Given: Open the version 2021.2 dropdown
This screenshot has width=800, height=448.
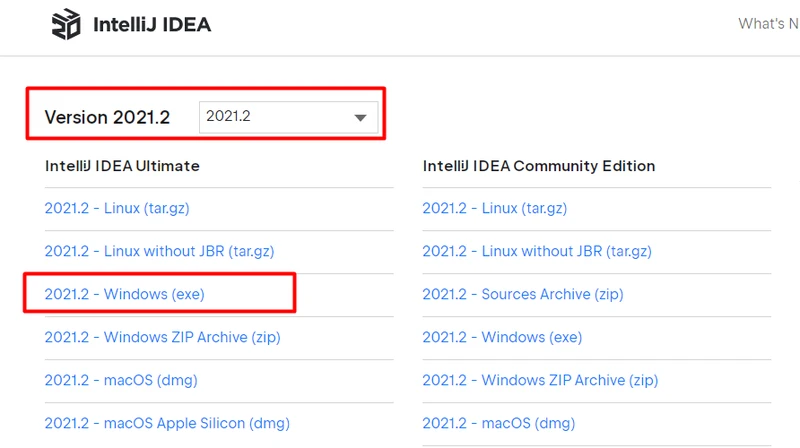Looking at the screenshot, I should point(288,117).
